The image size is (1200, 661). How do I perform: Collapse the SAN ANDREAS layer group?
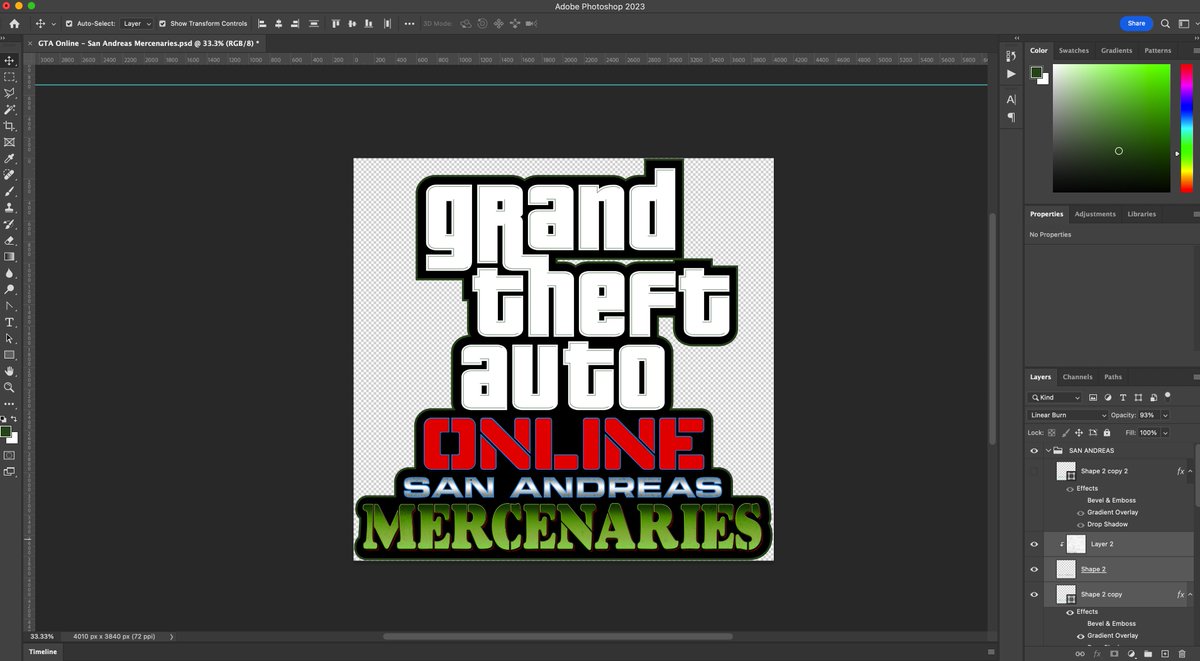tap(1048, 450)
